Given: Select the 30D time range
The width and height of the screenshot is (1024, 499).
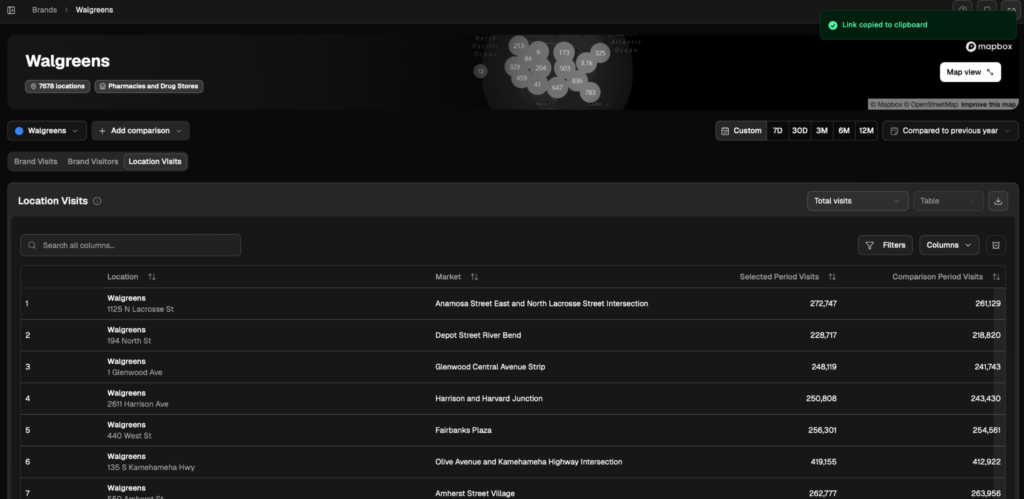Looking at the screenshot, I should click(799, 131).
